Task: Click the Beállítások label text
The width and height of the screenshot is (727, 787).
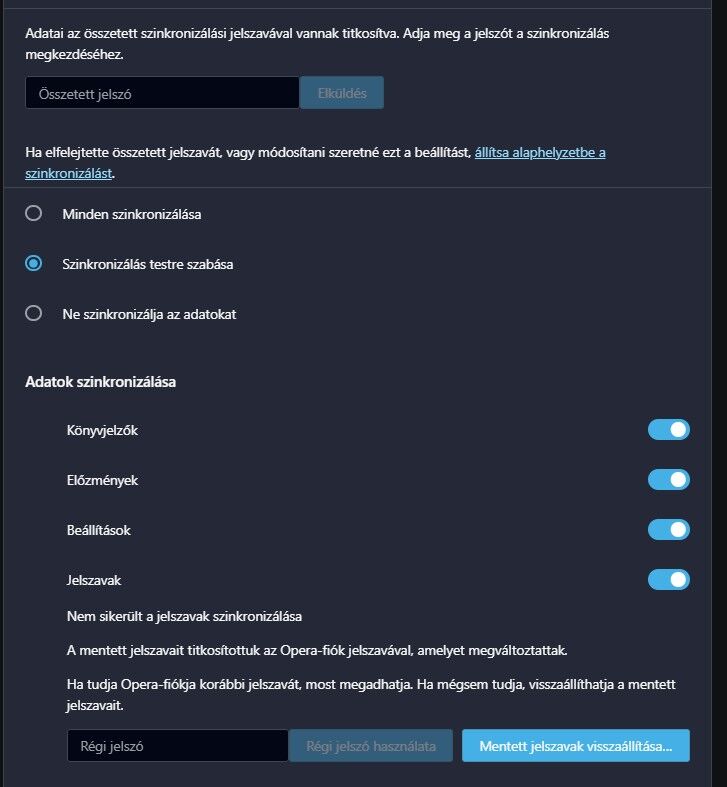Action: tap(98, 531)
